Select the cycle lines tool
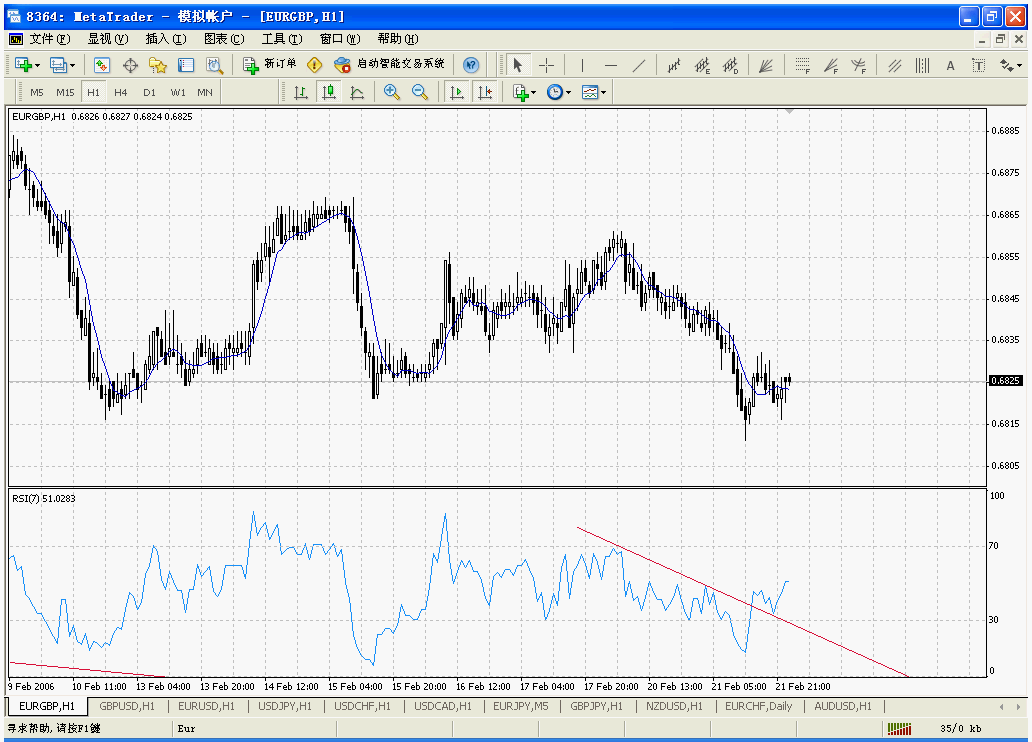1032x742 pixels. point(922,65)
